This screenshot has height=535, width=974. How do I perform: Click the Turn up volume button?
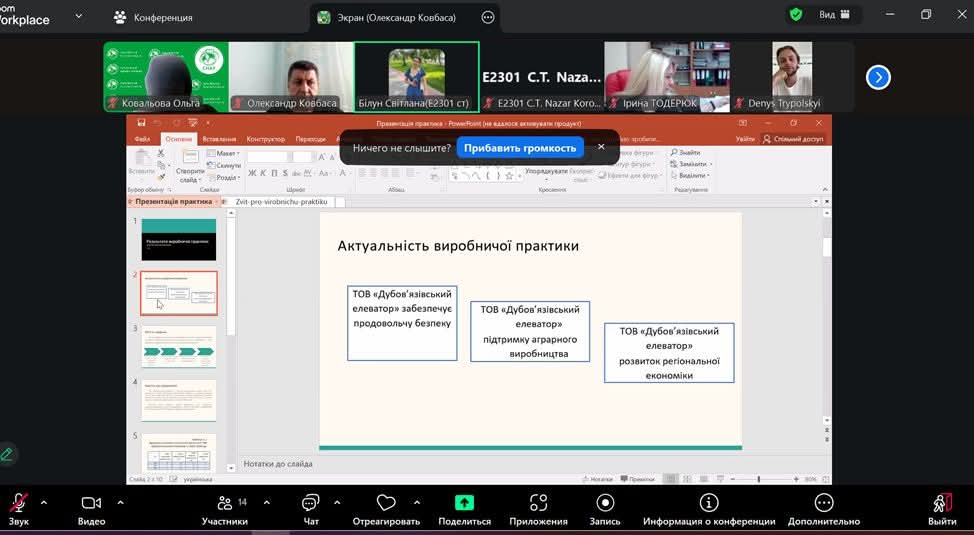(520, 147)
